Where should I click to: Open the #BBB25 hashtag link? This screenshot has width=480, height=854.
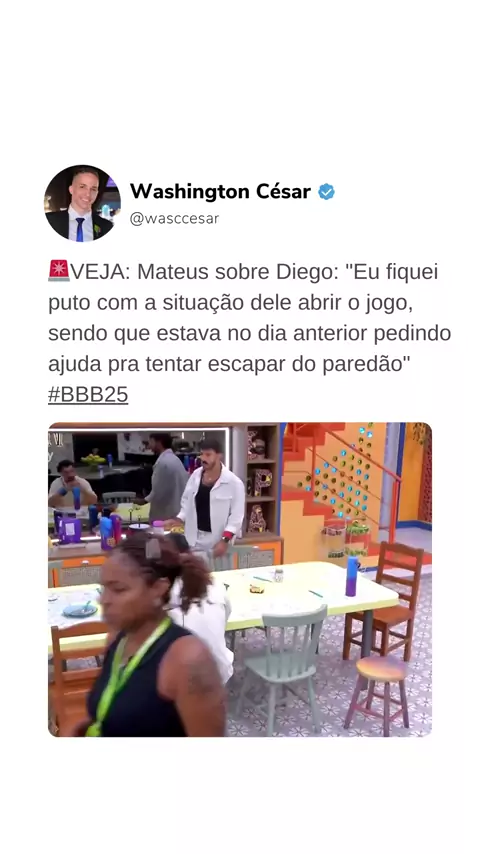pyautogui.click(x=88, y=395)
